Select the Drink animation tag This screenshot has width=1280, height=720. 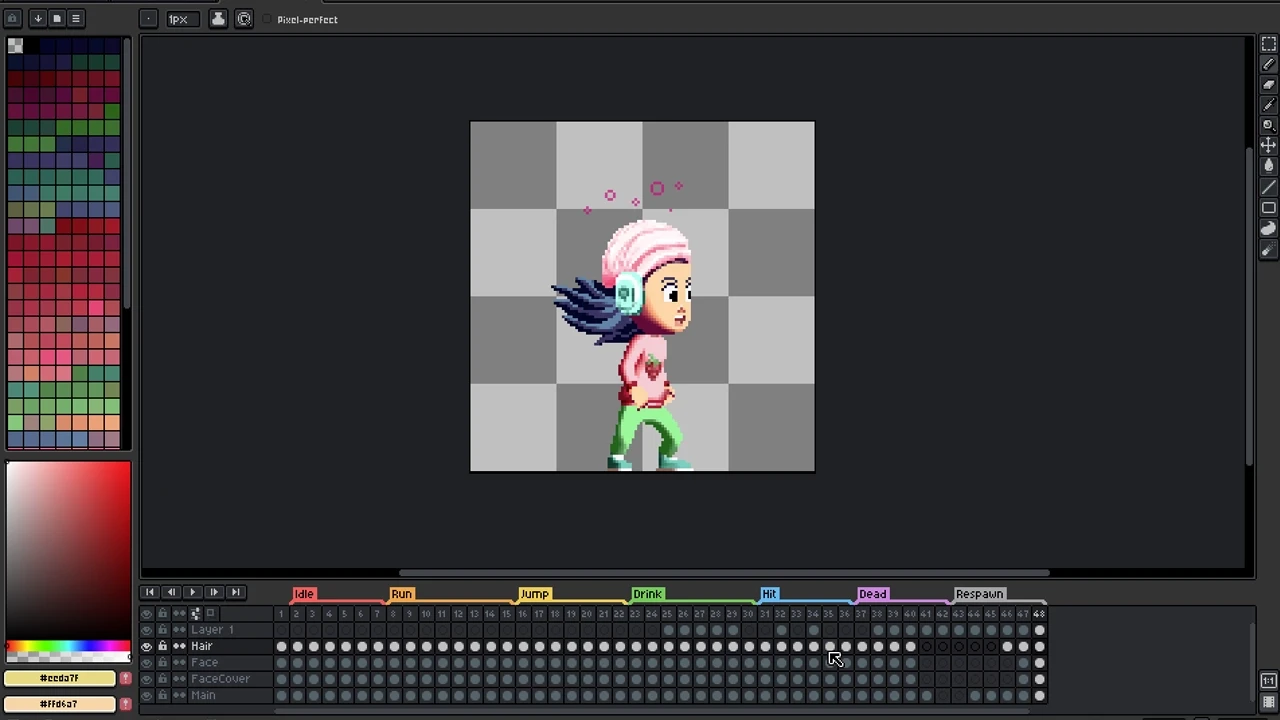coord(647,594)
